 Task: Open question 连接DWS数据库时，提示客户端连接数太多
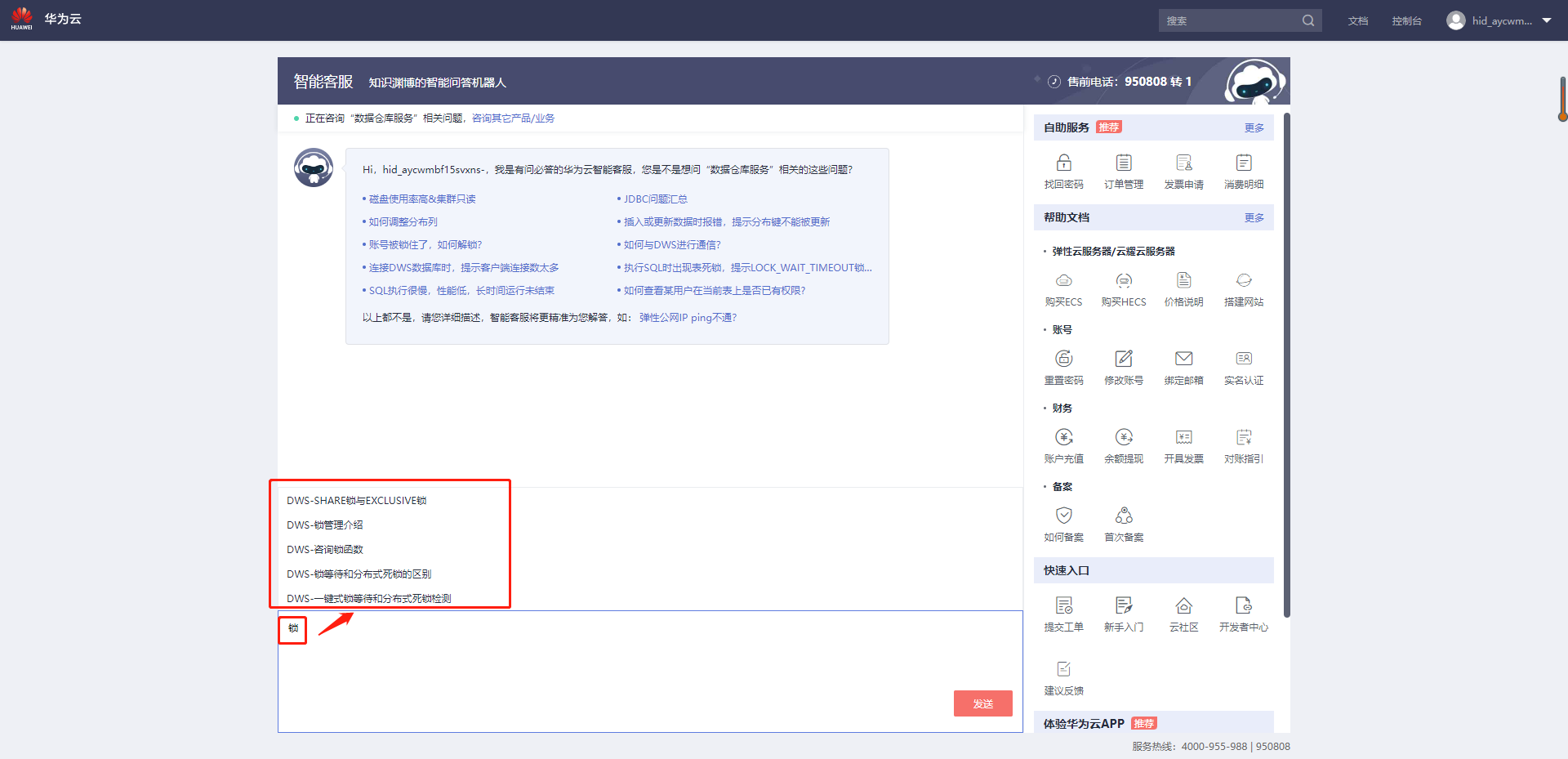click(464, 268)
